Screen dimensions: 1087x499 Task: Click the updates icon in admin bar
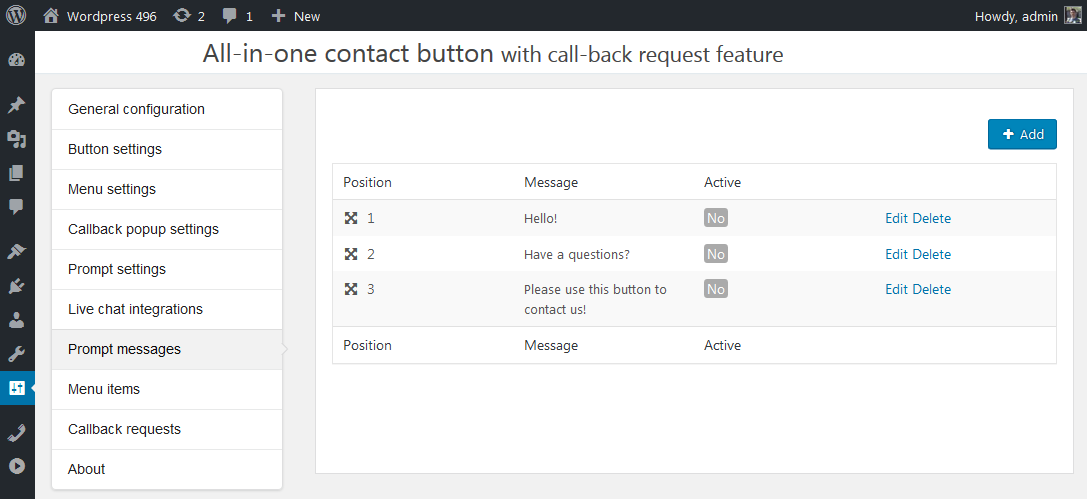(x=189, y=16)
